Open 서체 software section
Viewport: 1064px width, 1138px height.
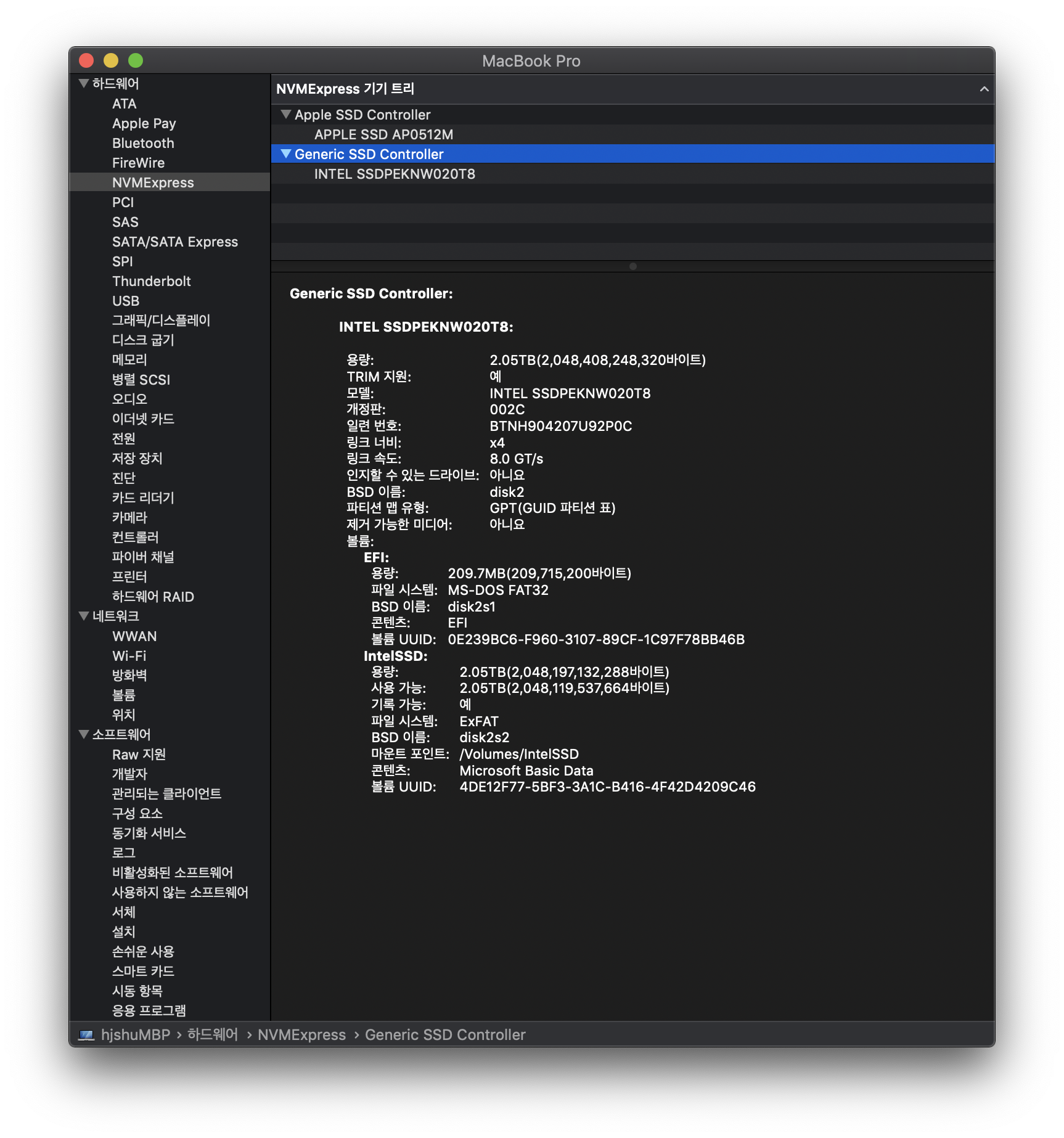123,912
